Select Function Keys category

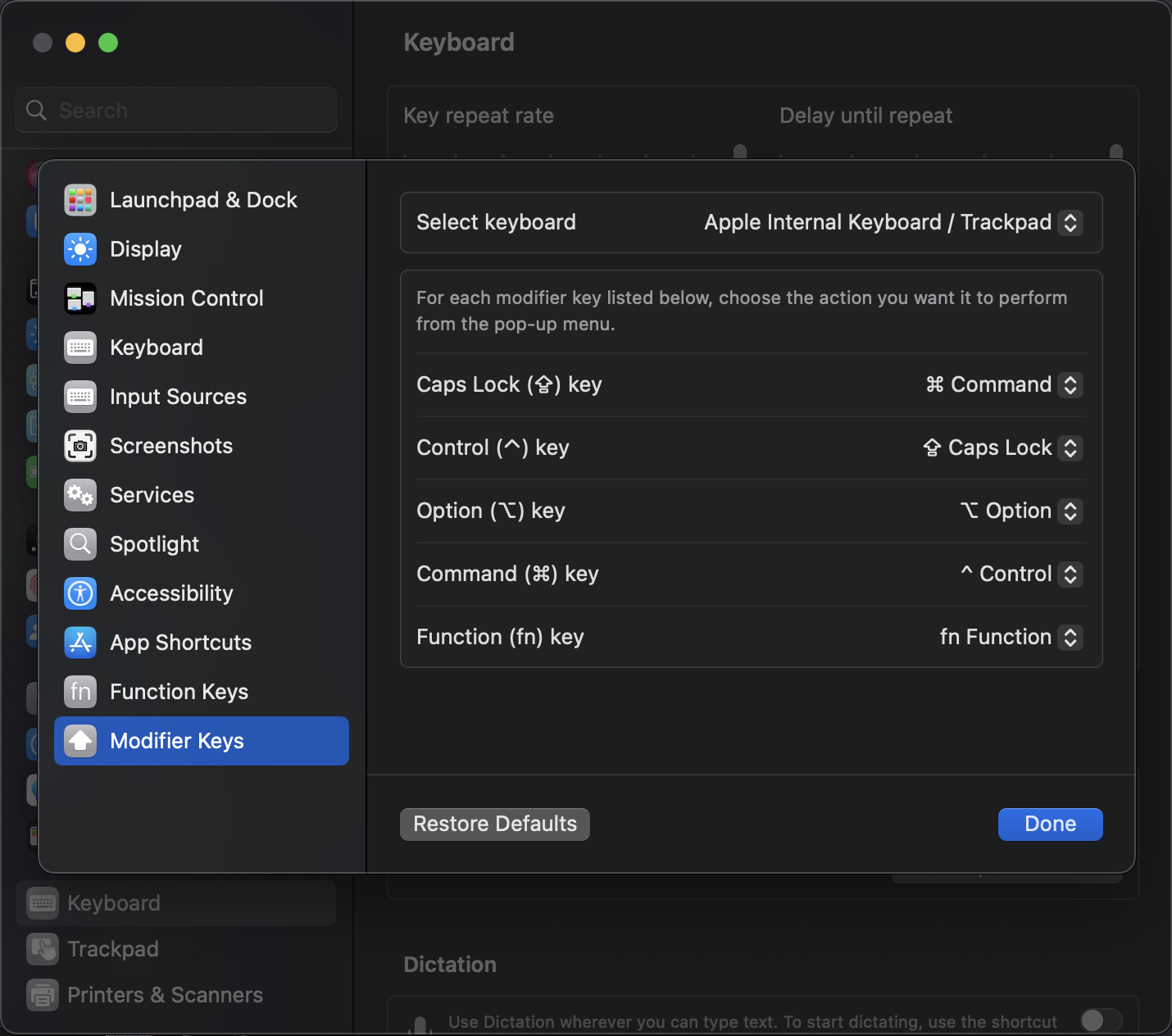tap(202, 692)
